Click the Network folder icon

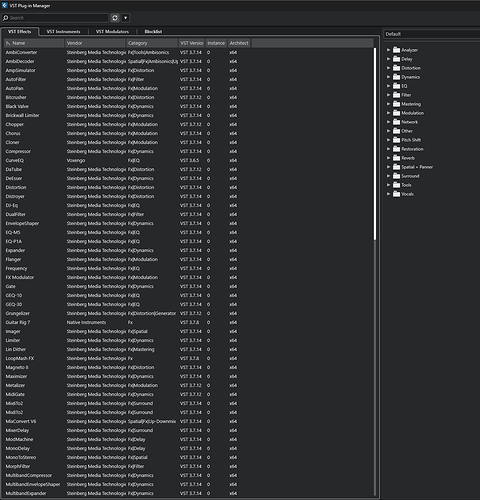(x=396, y=122)
